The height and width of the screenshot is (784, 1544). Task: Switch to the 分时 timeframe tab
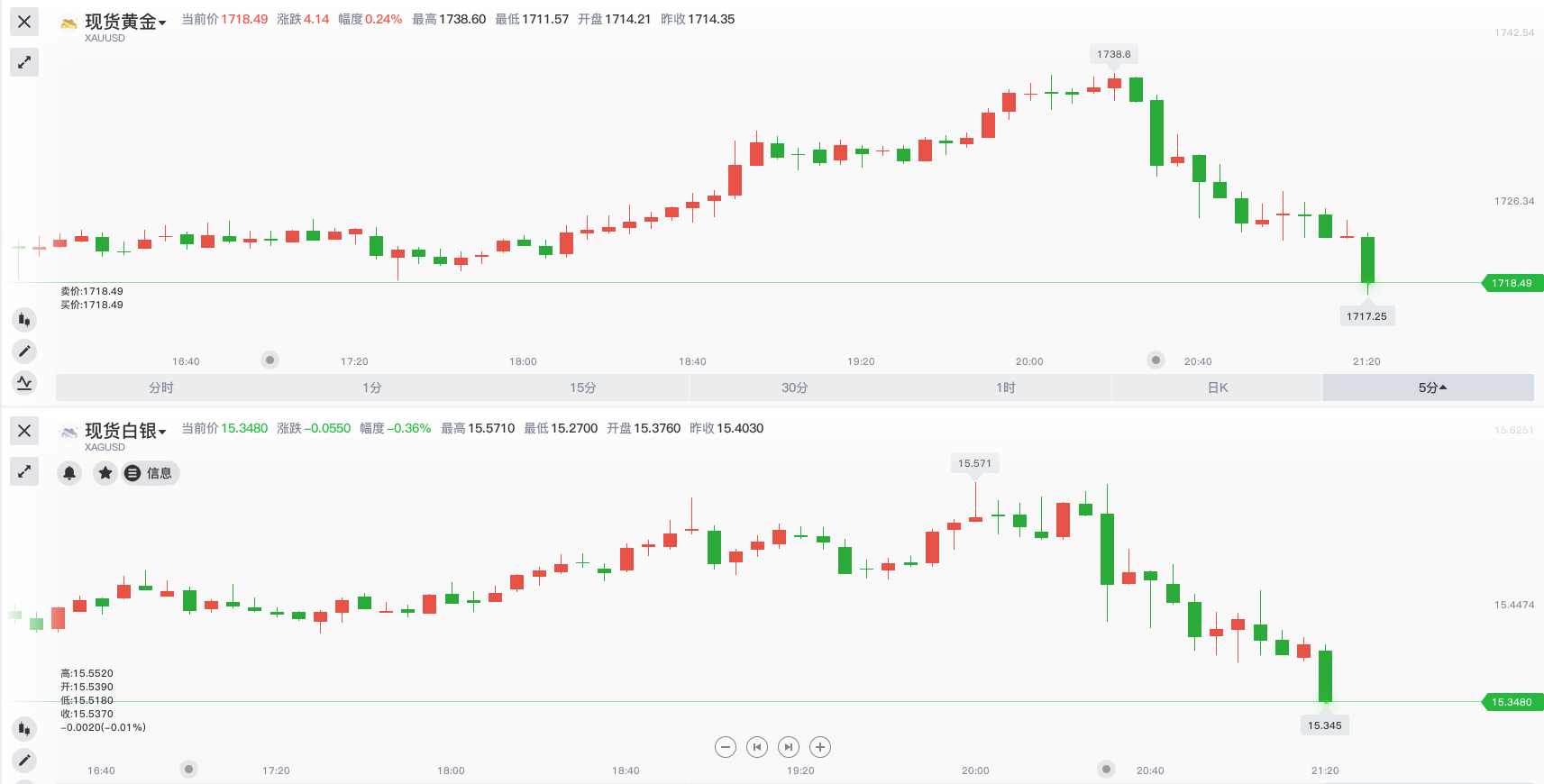click(161, 387)
